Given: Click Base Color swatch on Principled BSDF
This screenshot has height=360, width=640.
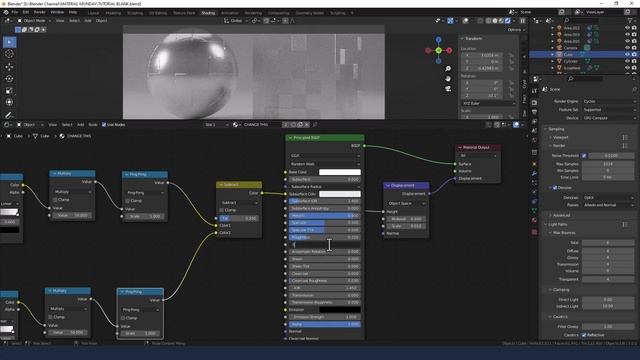Looking at the screenshot, I should coord(340,172).
